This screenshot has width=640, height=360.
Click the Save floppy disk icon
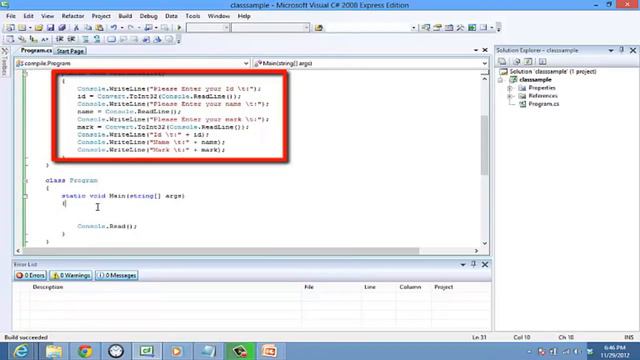click(x=50, y=28)
